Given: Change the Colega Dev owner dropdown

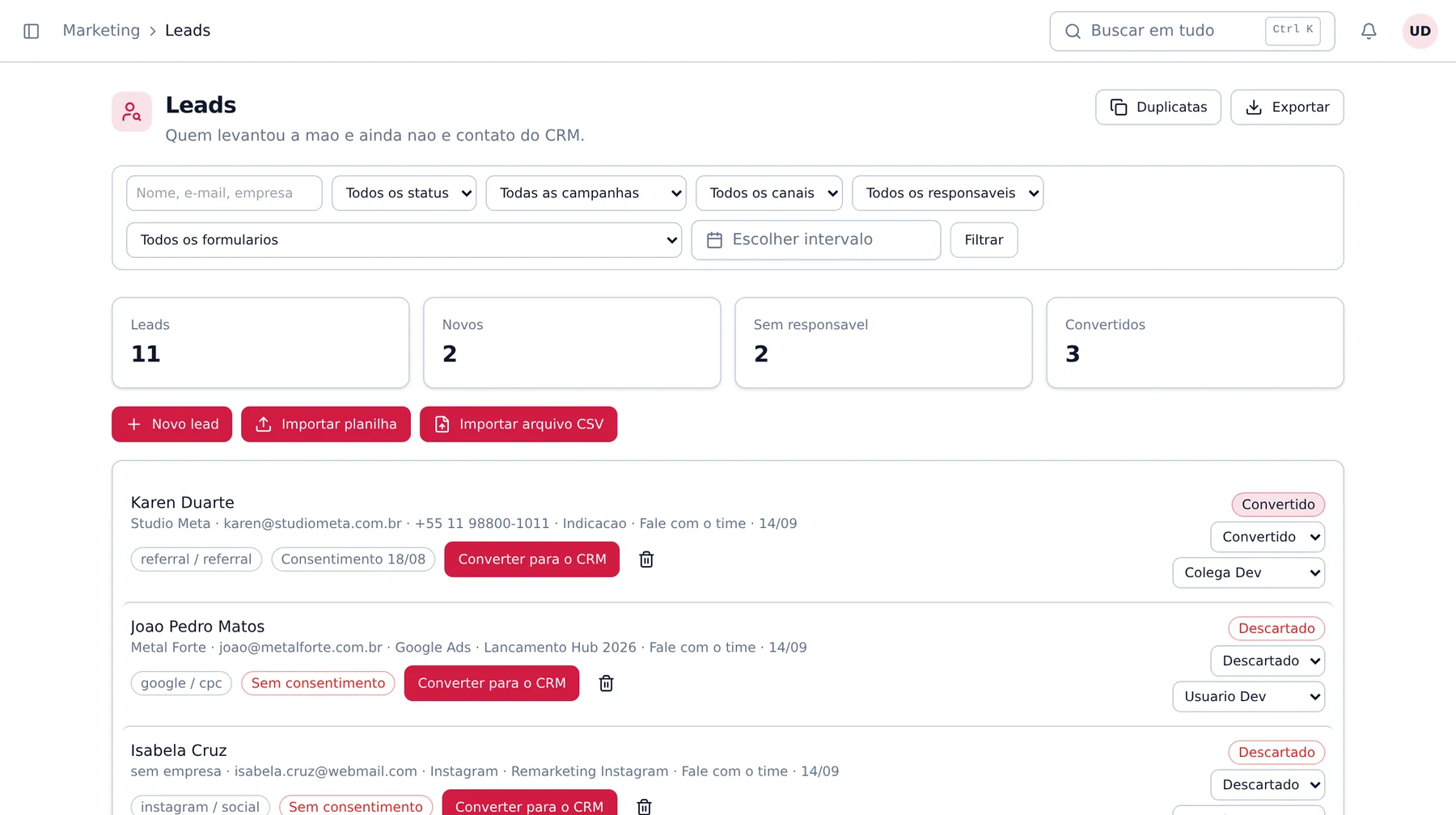Looking at the screenshot, I should [1249, 572].
